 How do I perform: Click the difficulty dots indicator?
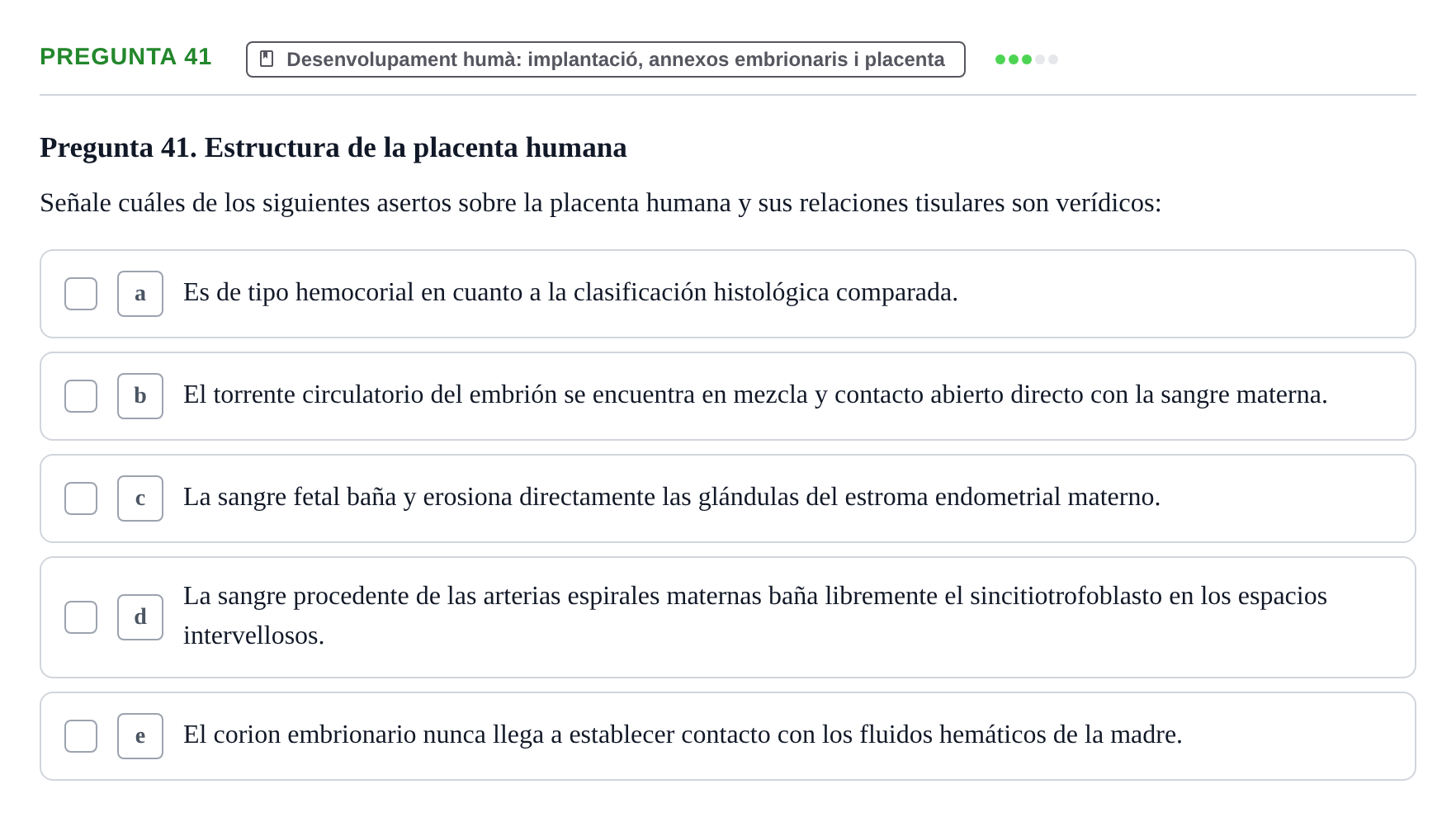coord(1027,59)
